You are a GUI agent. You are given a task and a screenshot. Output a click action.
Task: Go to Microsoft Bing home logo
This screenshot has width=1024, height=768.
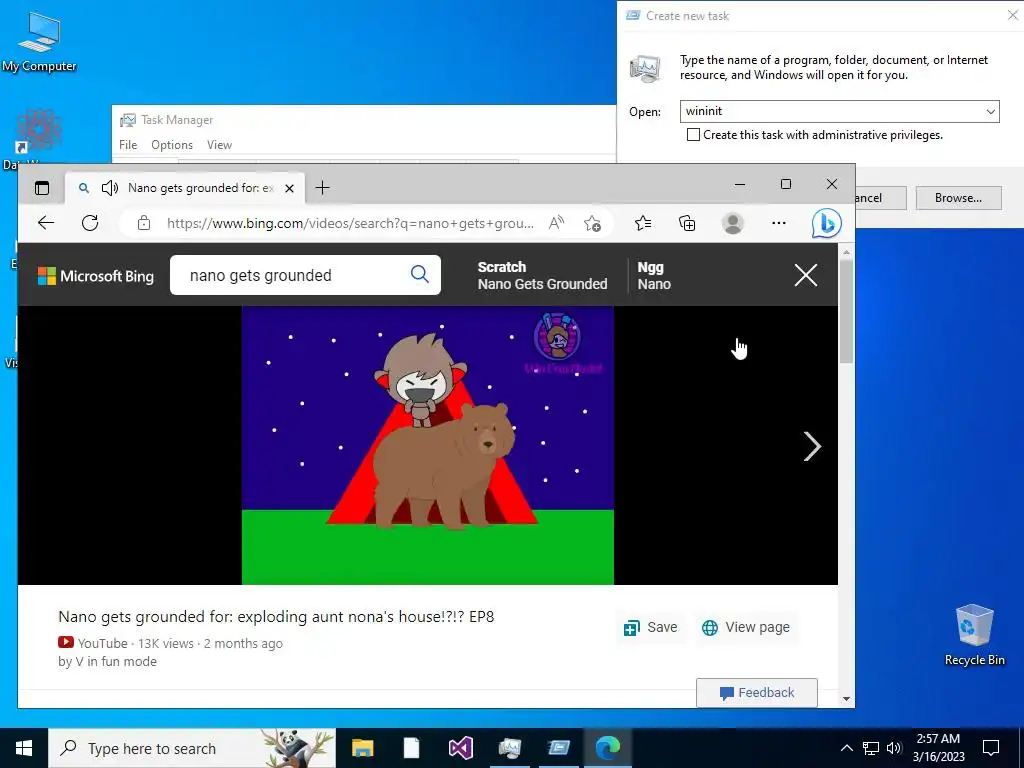click(96, 276)
